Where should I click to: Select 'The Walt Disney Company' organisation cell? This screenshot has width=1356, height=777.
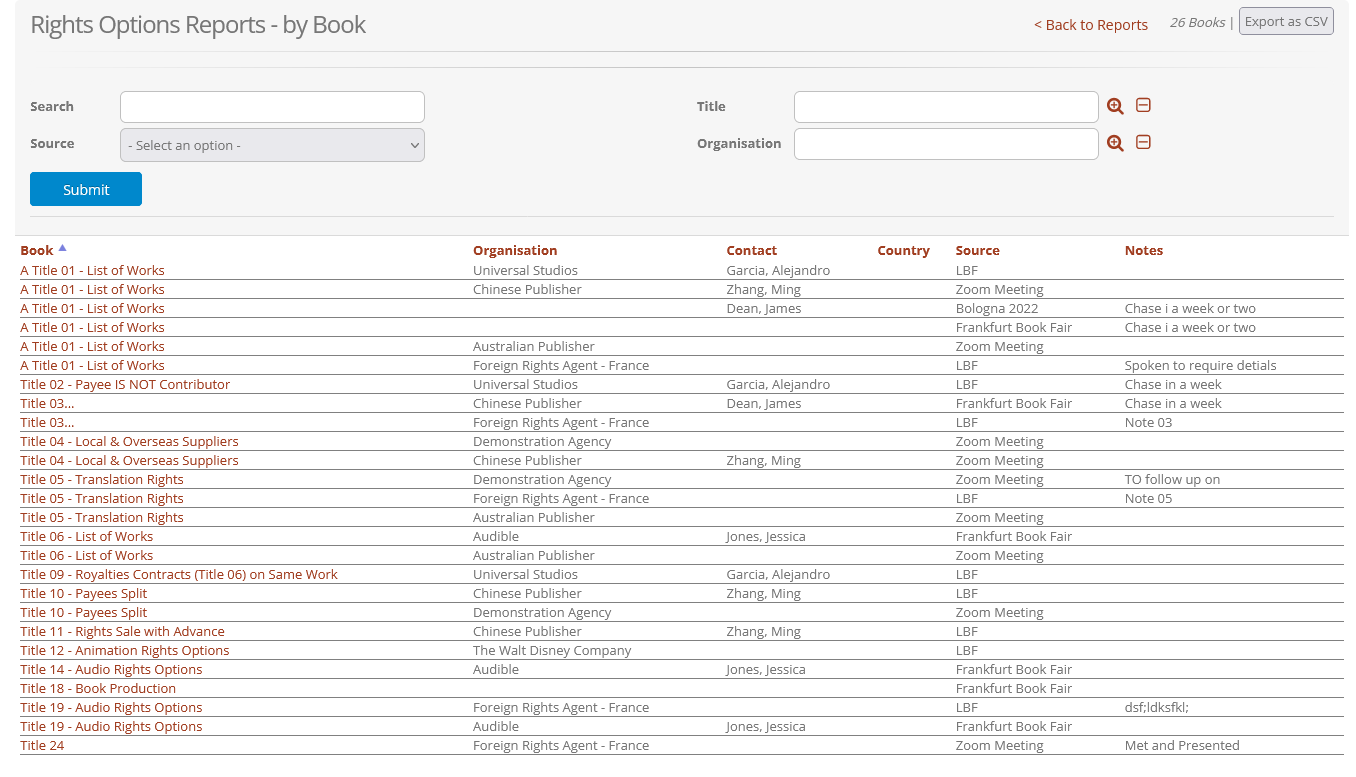pyautogui.click(x=552, y=650)
